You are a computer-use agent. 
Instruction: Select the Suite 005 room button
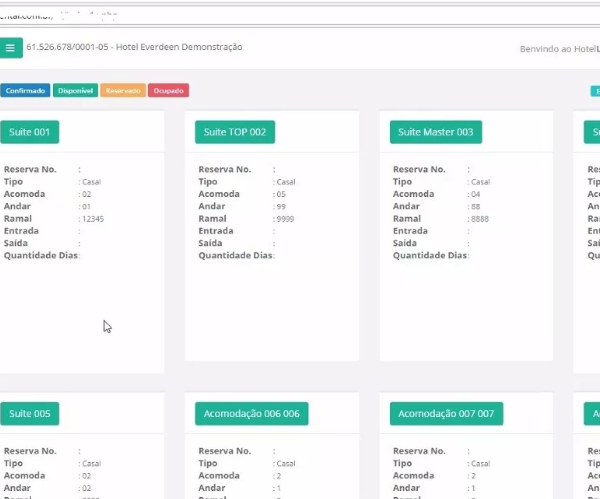tap(29, 413)
